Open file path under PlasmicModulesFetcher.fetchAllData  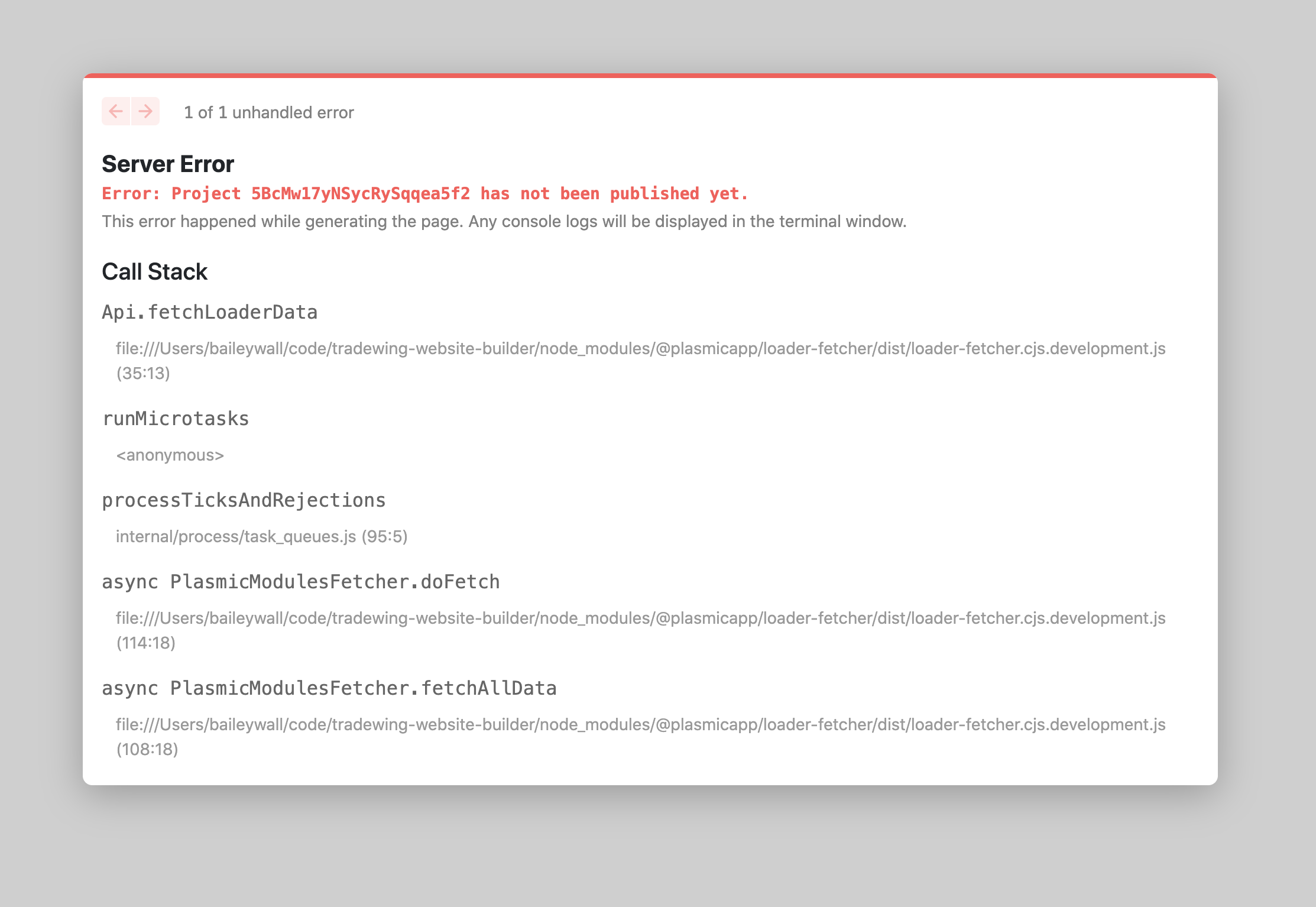[640, 724]
